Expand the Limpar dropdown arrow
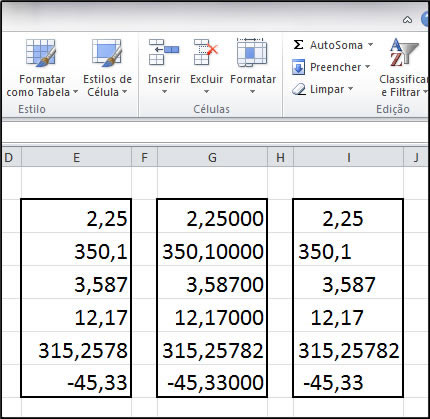This screenshot has width=430, height=419. (350, 89)
